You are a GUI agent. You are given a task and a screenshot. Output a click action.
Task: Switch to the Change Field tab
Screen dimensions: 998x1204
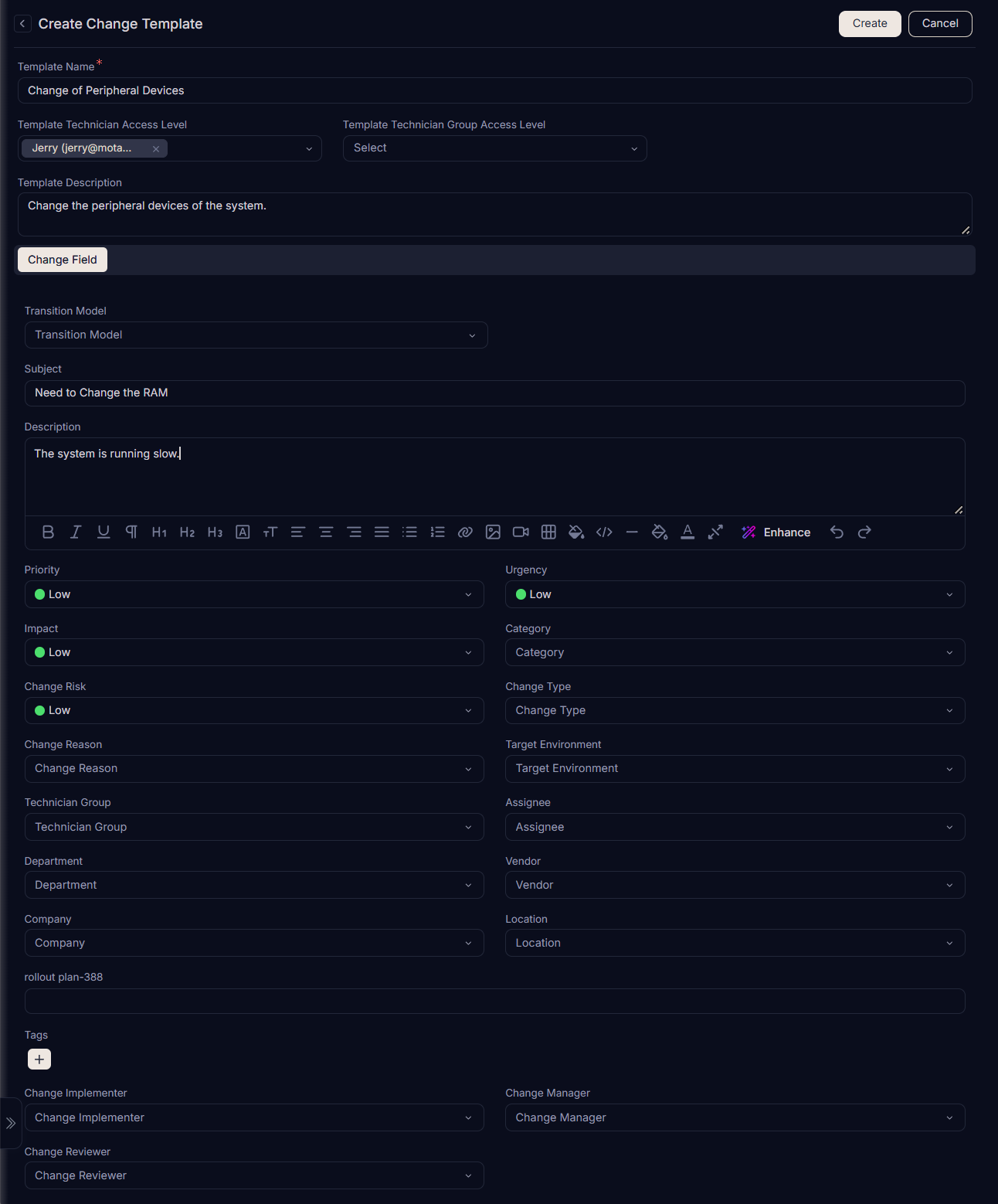(x=63, y=260)
